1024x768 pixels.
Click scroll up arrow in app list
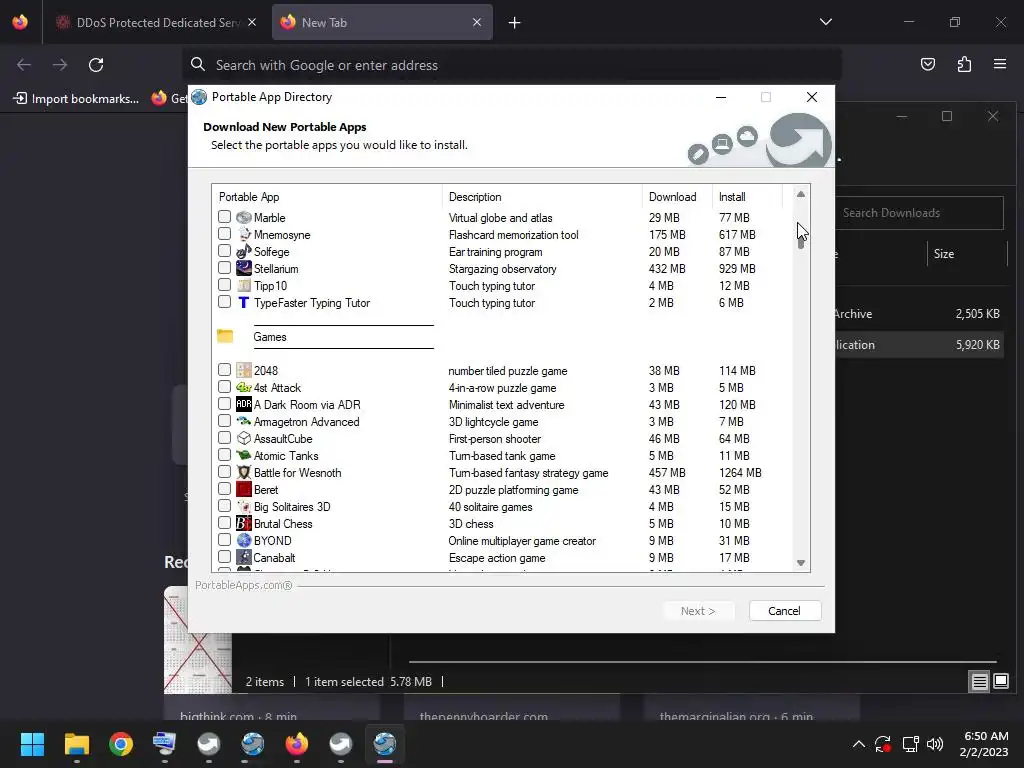[801, 195]
